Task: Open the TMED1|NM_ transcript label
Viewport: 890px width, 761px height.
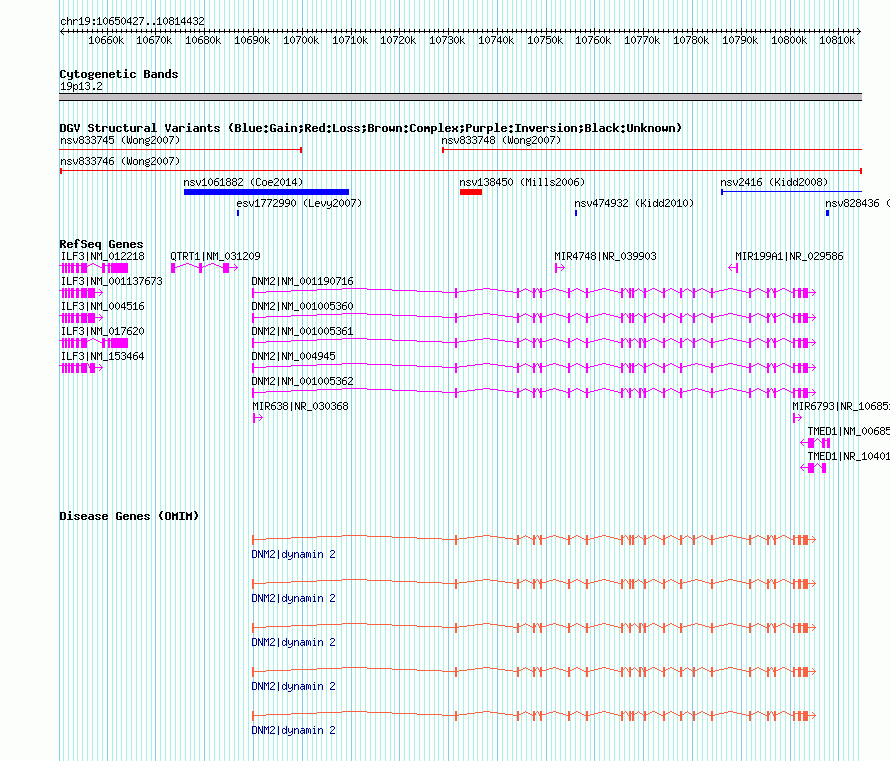Action: click(x=849, y=431)
